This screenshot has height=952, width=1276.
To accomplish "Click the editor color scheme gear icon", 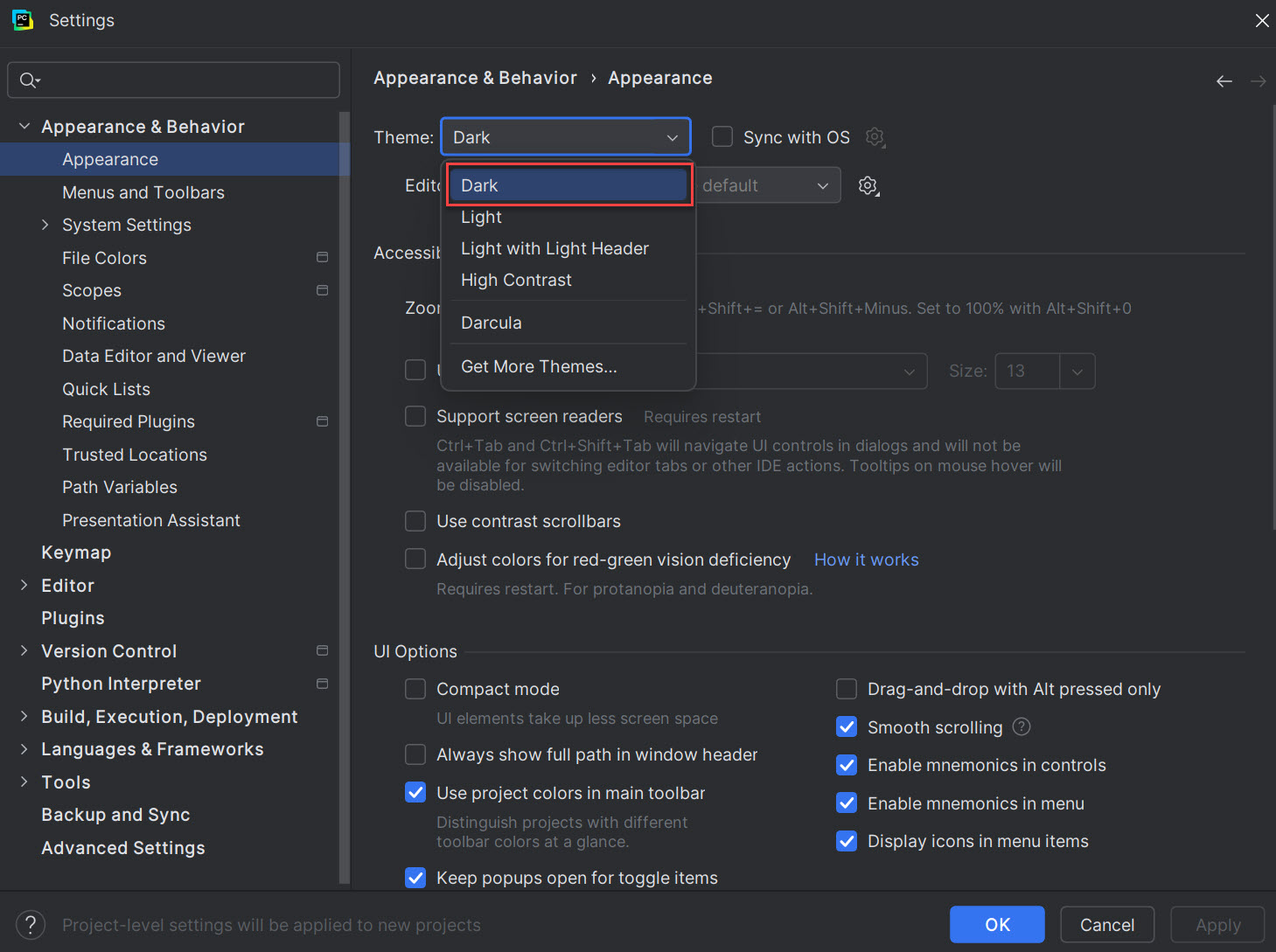I will pyautogui.click(x=868, y=184).
